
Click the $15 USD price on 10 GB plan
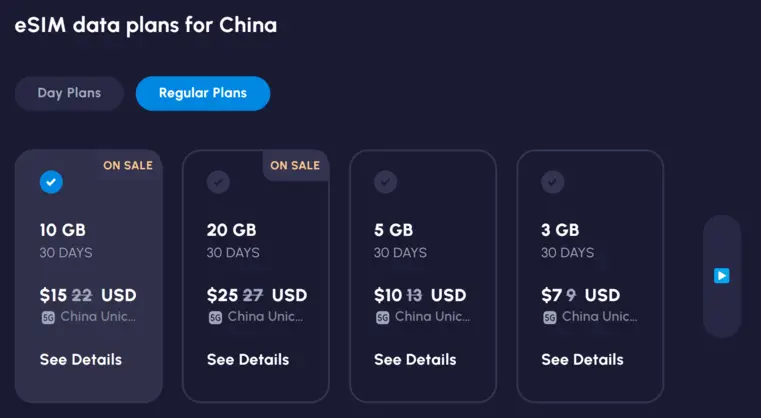[x=88, y=295]
